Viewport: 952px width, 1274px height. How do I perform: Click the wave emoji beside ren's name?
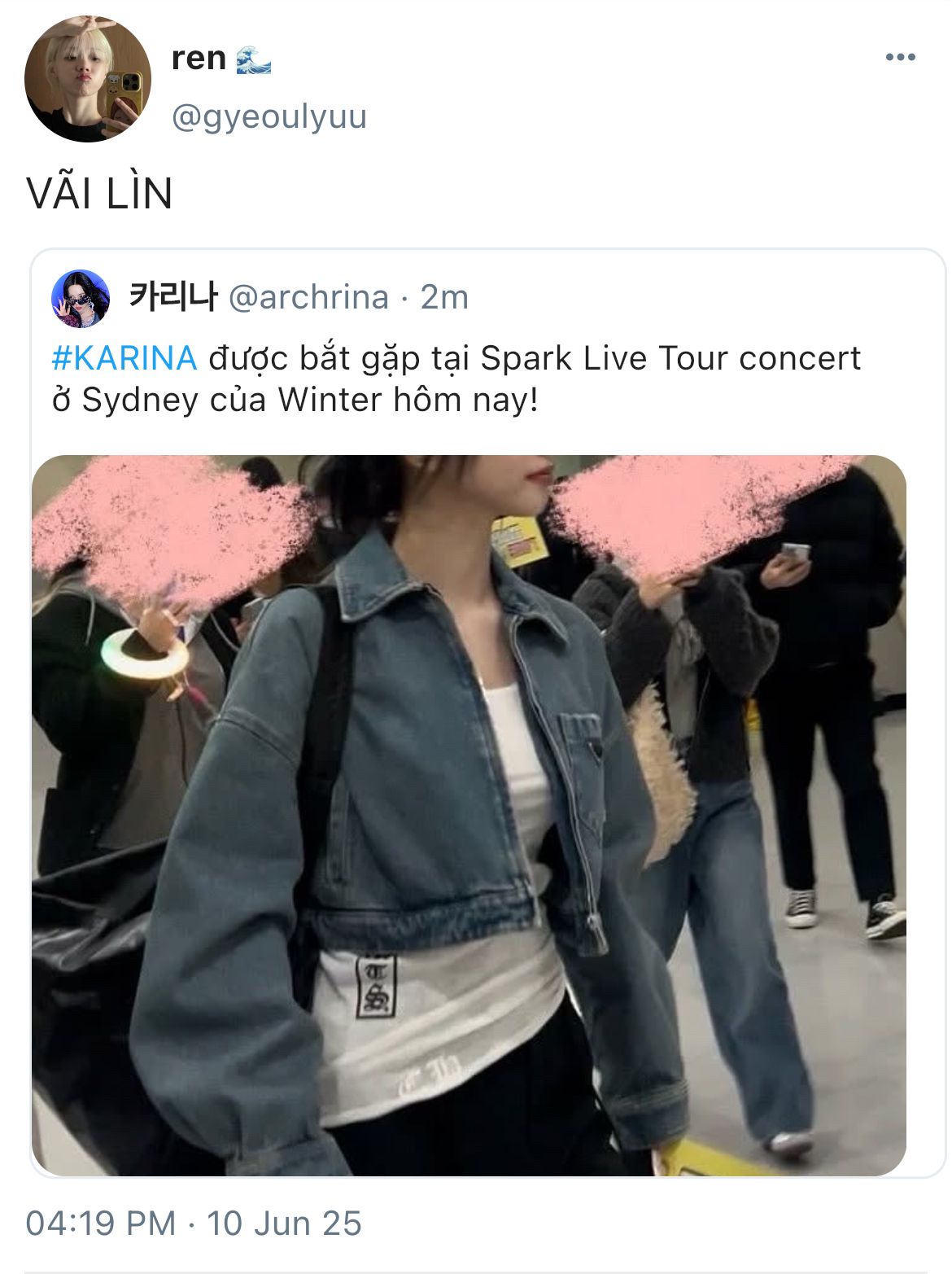[x=253, y=59]
